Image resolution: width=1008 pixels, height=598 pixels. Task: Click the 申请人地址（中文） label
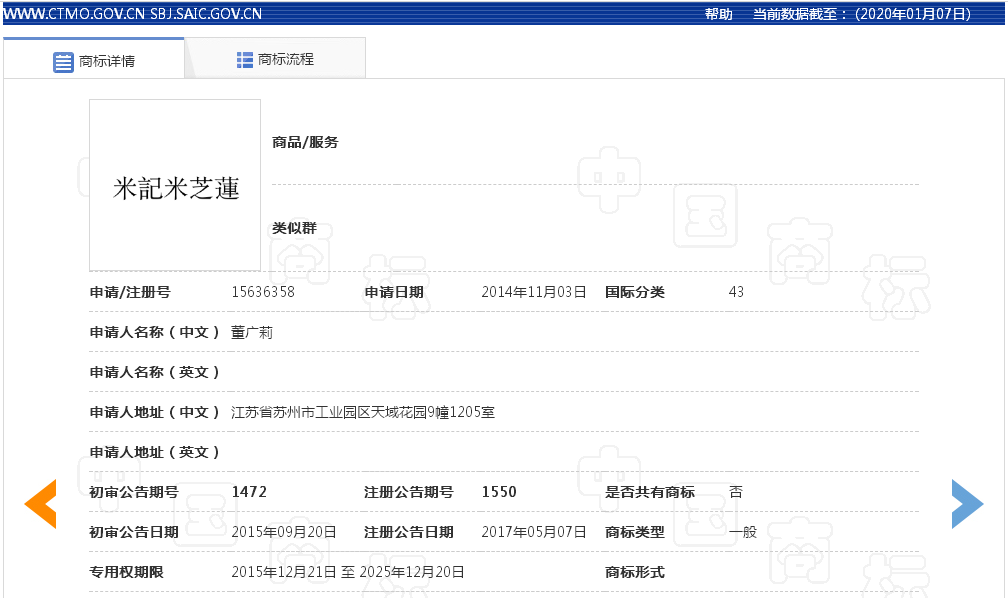[154, 412]
